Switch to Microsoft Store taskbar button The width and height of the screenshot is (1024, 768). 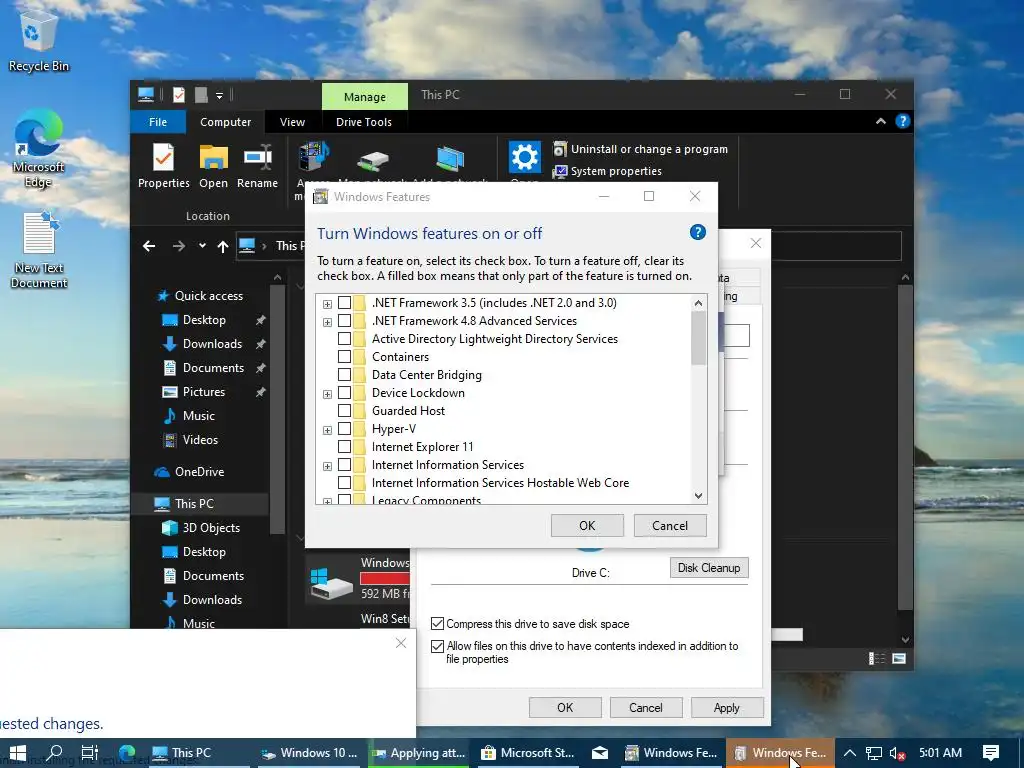(528, 753)
